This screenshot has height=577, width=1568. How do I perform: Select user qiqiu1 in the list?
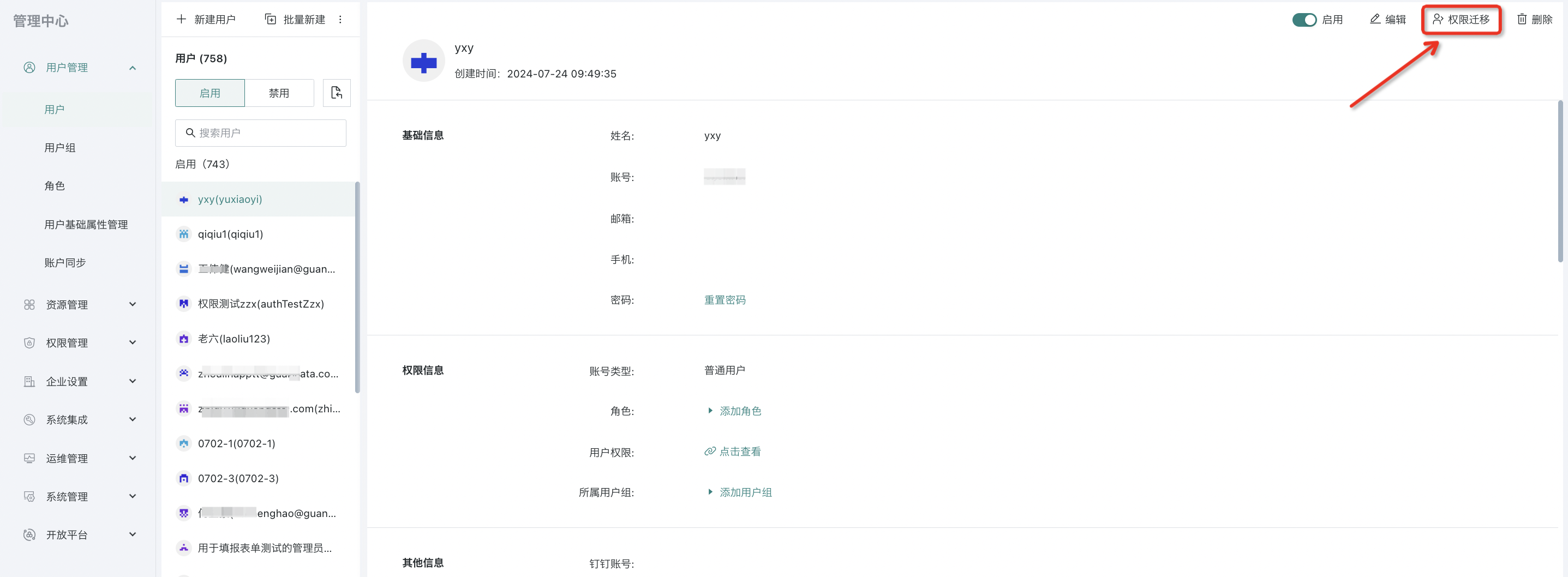(230, 234)
